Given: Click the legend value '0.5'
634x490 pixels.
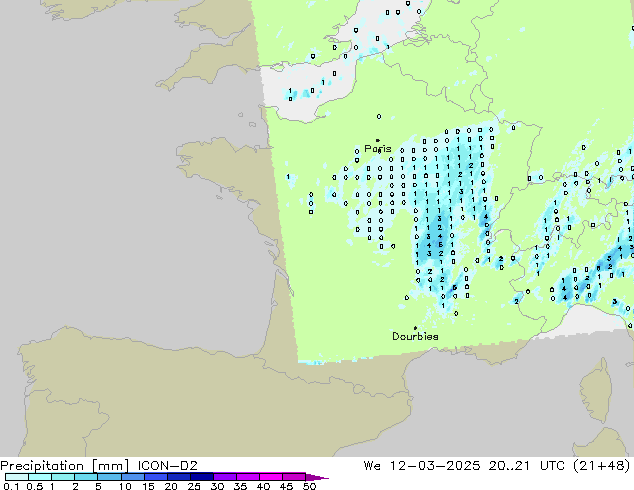Looking at the screenshot, I should [x=35, y=486].
